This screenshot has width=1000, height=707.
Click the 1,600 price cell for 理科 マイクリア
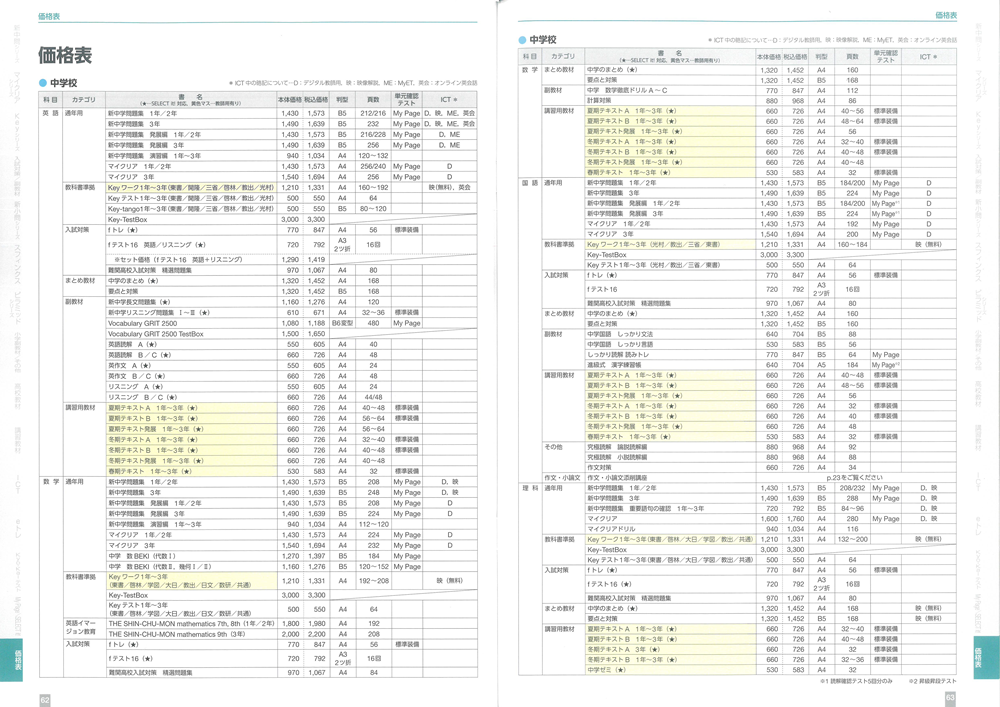(x=768, y=519)
